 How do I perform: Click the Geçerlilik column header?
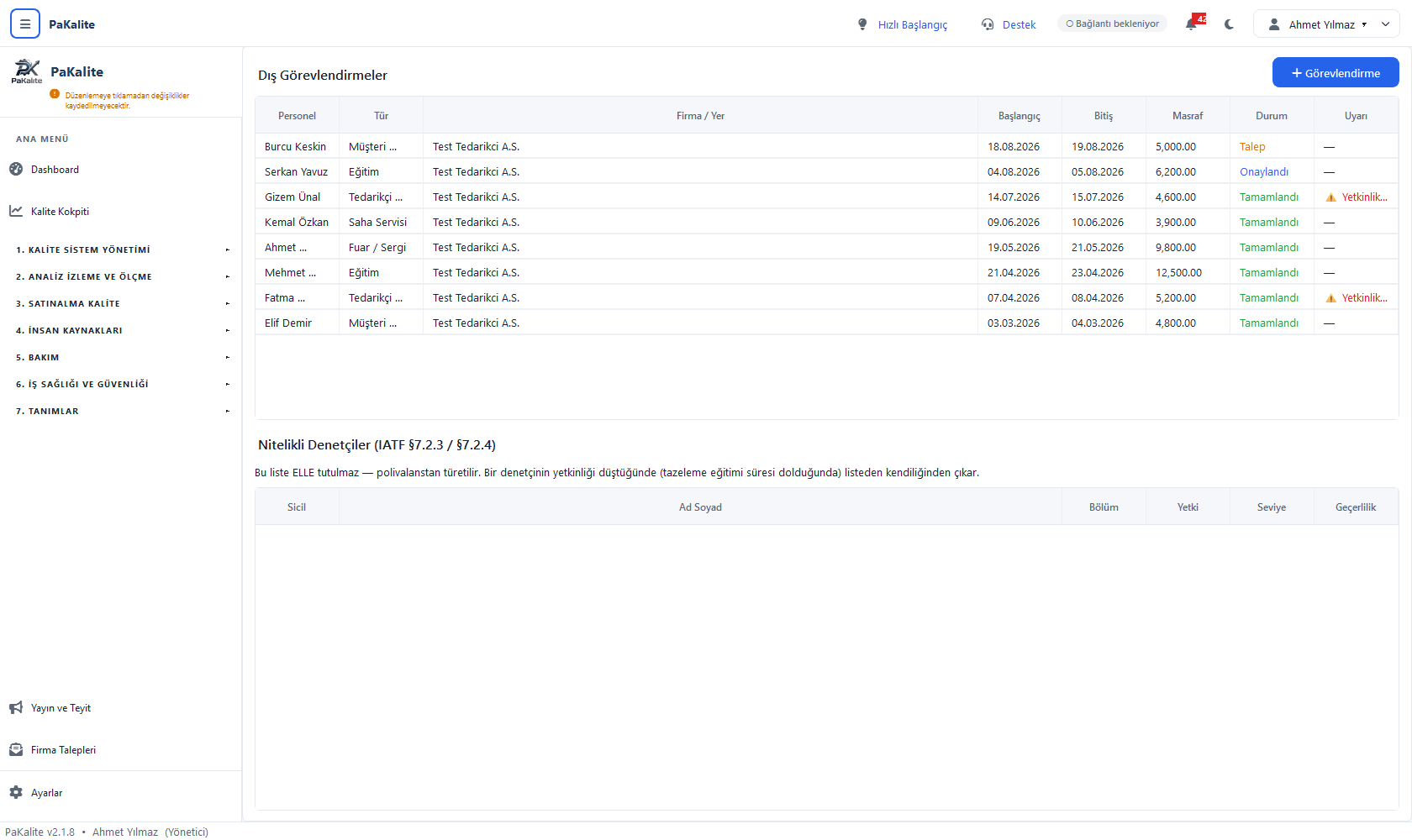click(x=1356, y=507)
